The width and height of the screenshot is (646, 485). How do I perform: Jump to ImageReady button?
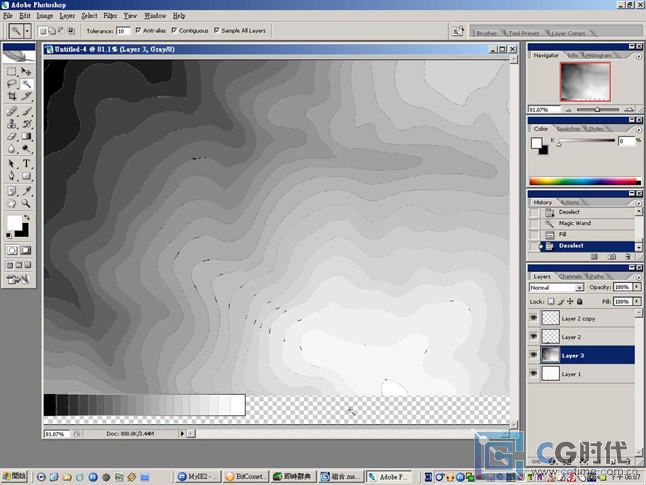(19, 279)
